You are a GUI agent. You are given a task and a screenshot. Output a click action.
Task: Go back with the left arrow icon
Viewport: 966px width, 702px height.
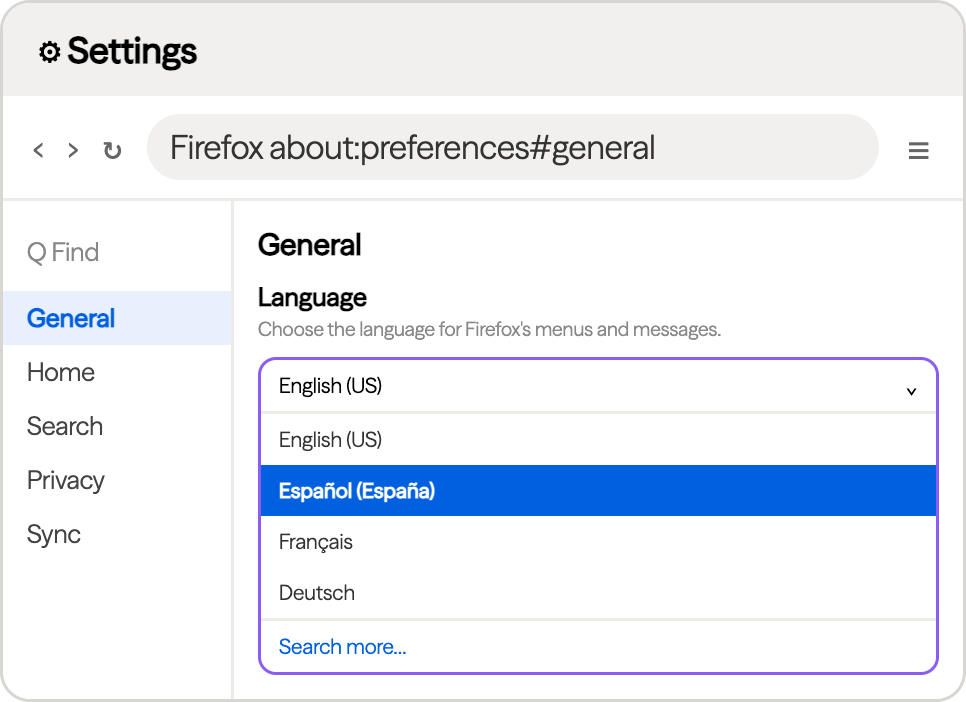tap(38, 150)
